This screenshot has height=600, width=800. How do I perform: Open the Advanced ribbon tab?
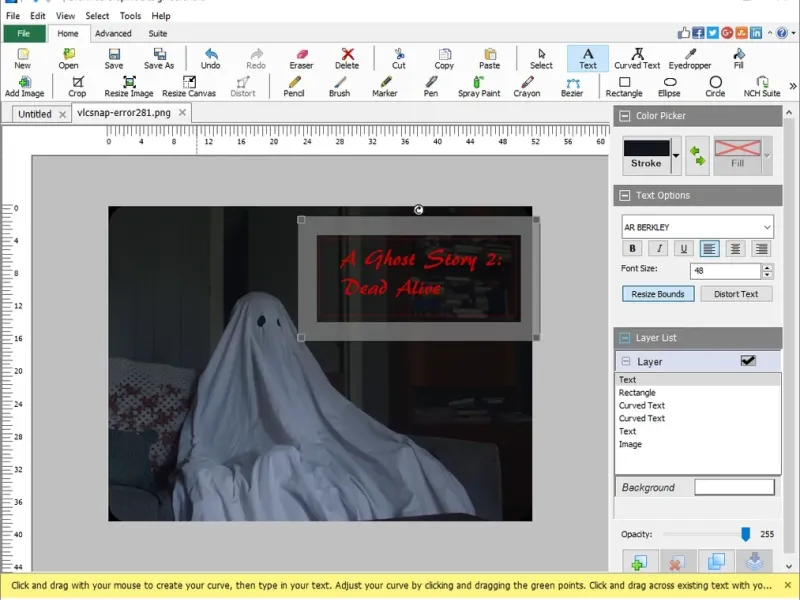(x=113, y=33)
